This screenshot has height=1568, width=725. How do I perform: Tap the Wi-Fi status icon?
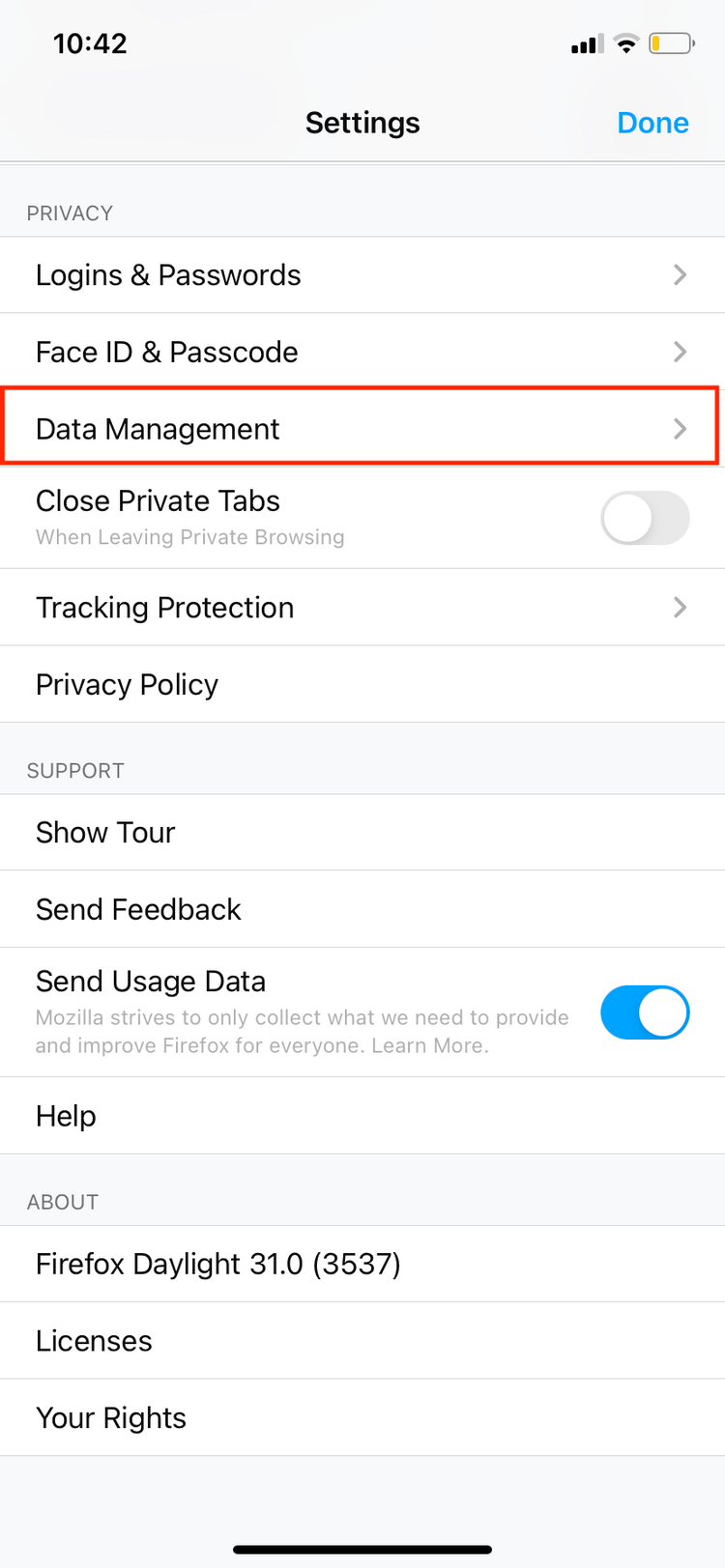pos(626,43)
